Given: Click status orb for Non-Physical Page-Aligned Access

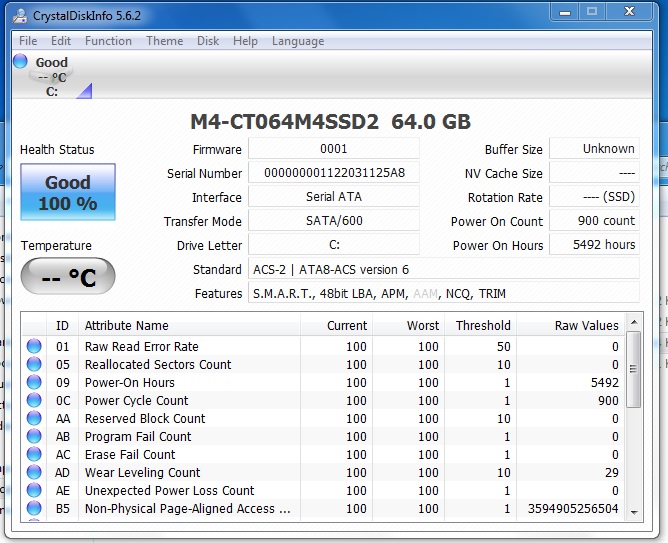Looking at the screenshot, I should 34,508.
